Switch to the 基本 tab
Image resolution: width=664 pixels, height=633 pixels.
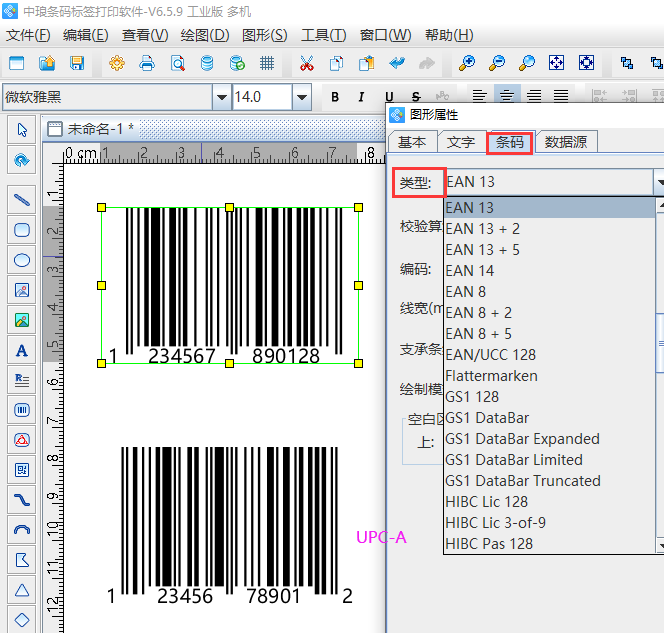tap(412, 142)
